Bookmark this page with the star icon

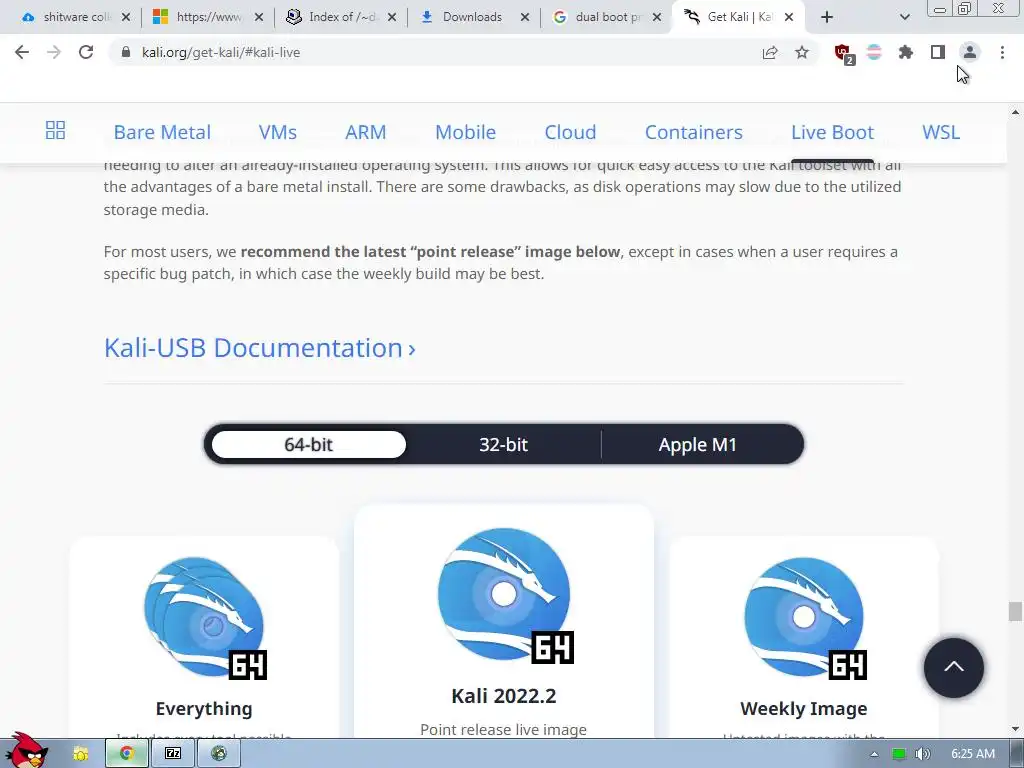802,52
